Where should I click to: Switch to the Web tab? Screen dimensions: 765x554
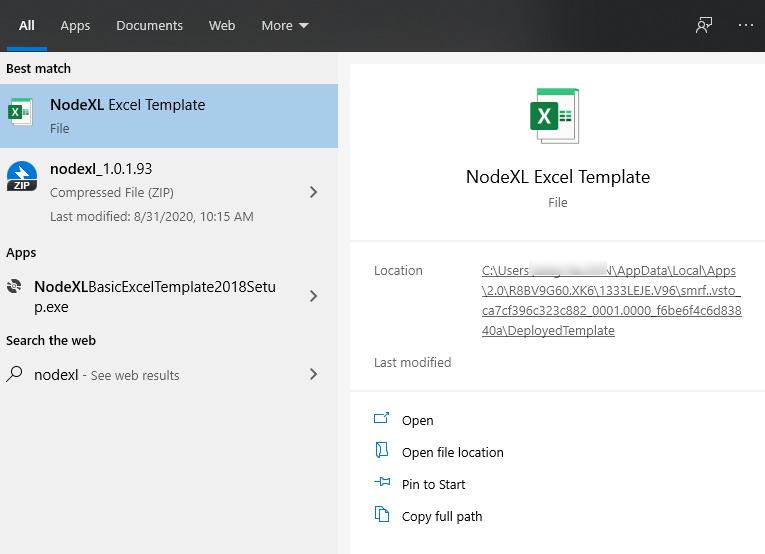[x=222, y=25]
